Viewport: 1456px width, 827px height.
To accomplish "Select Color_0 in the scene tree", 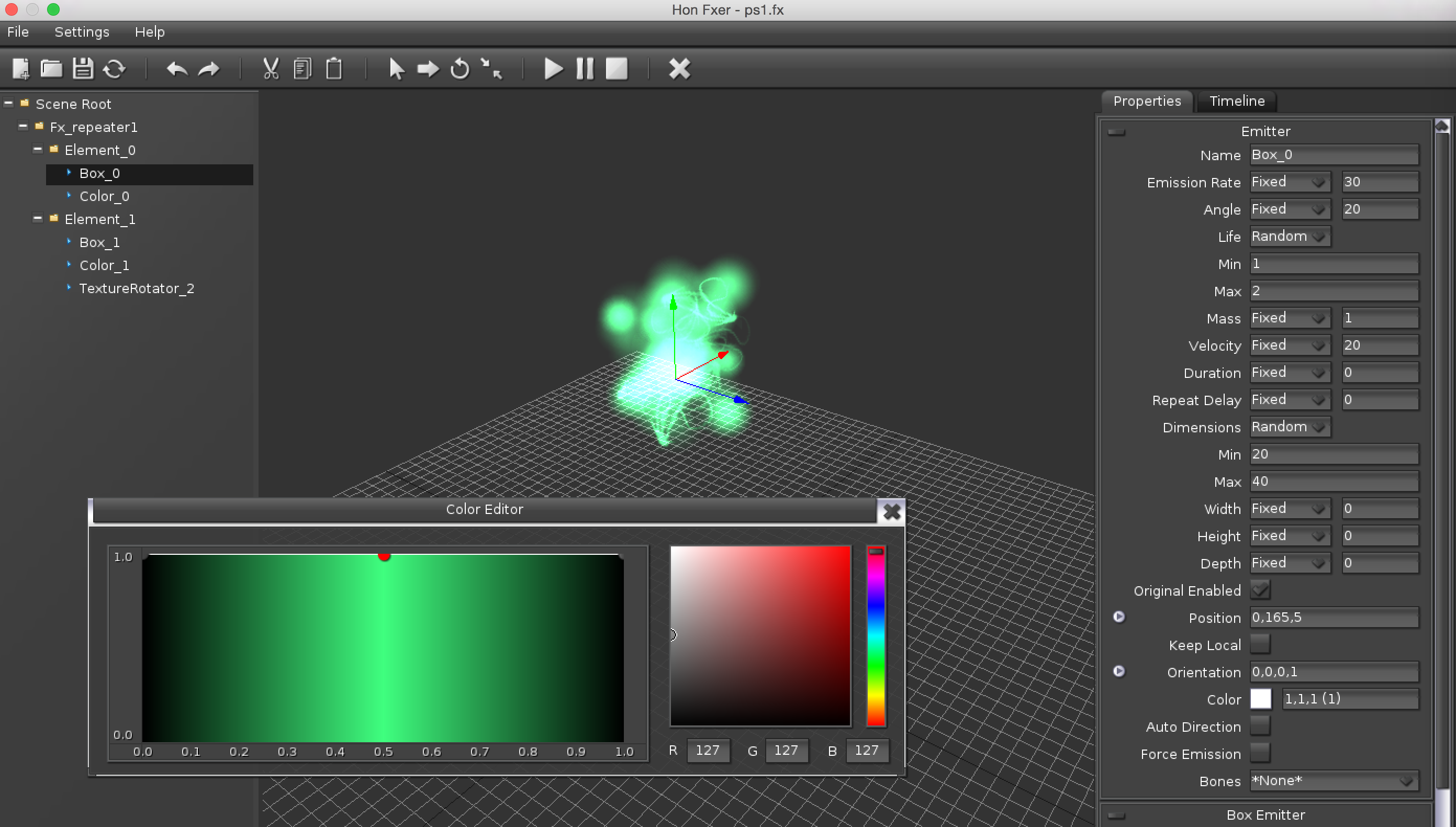I will 105,196.
